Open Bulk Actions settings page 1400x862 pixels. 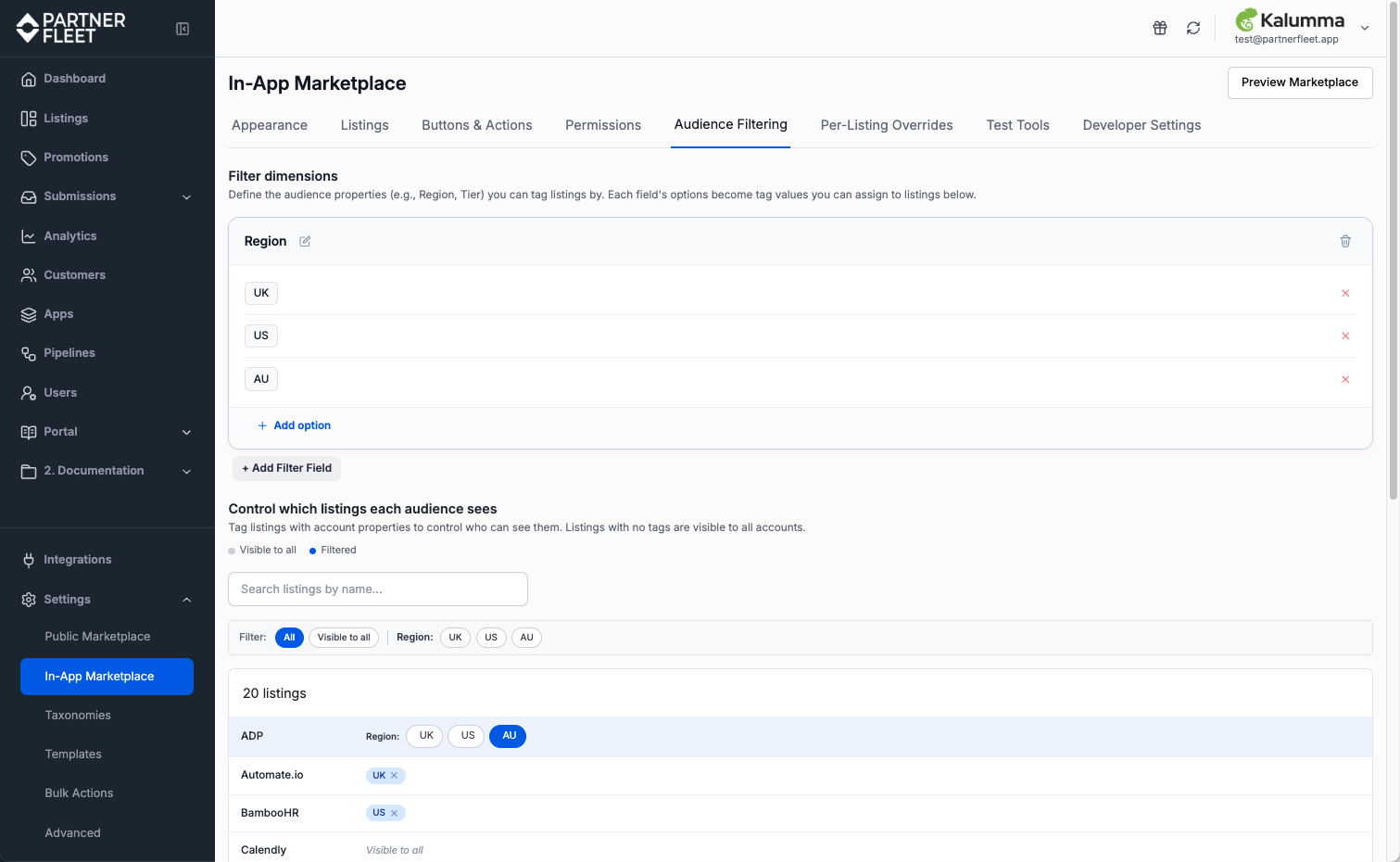tap(79, 793)
